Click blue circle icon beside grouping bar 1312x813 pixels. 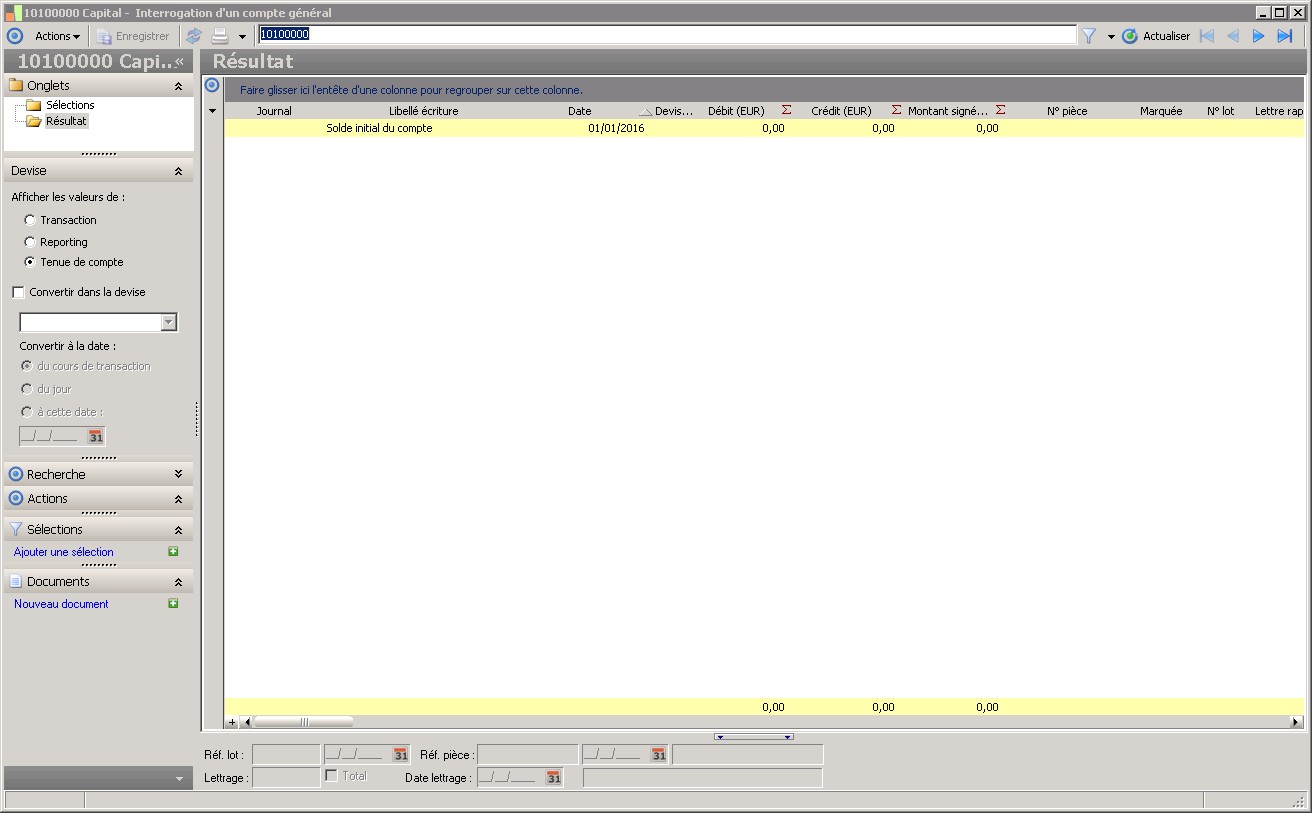click(211, 85)
